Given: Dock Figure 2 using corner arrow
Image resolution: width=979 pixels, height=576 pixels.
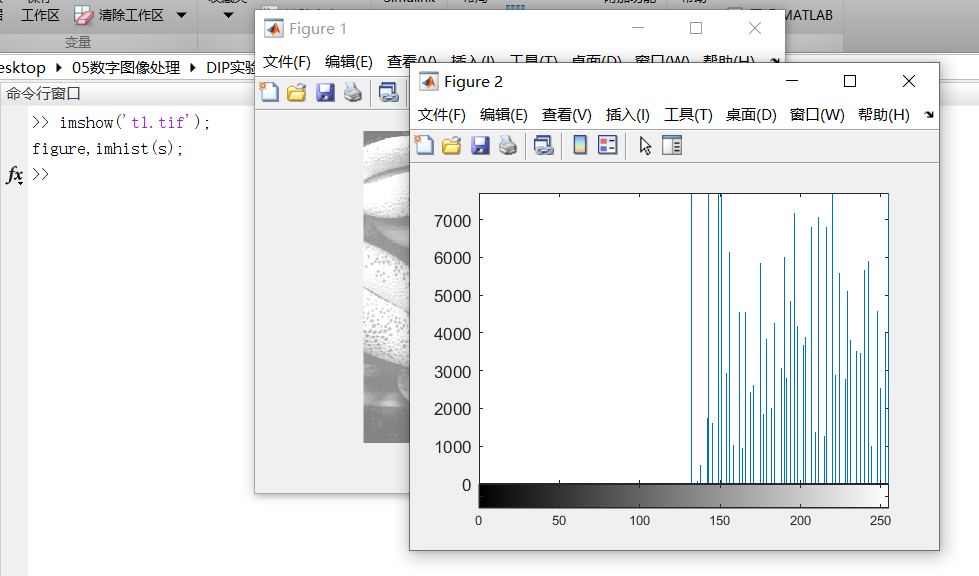Looking at the screenshot, I should [x=928, y=115].
